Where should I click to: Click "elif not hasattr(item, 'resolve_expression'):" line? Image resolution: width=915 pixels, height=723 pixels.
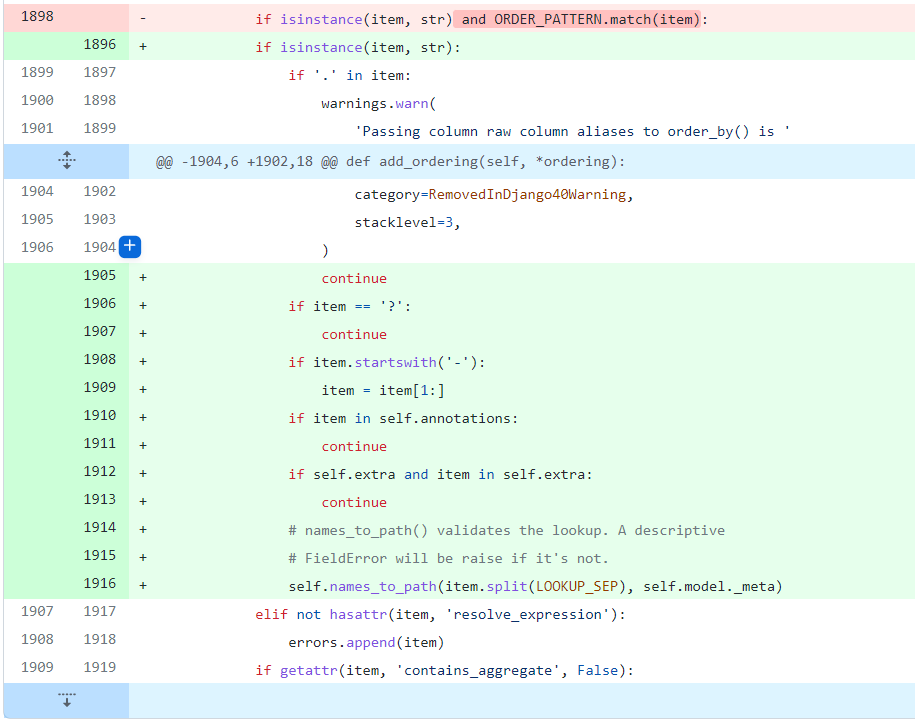point(441,614)
